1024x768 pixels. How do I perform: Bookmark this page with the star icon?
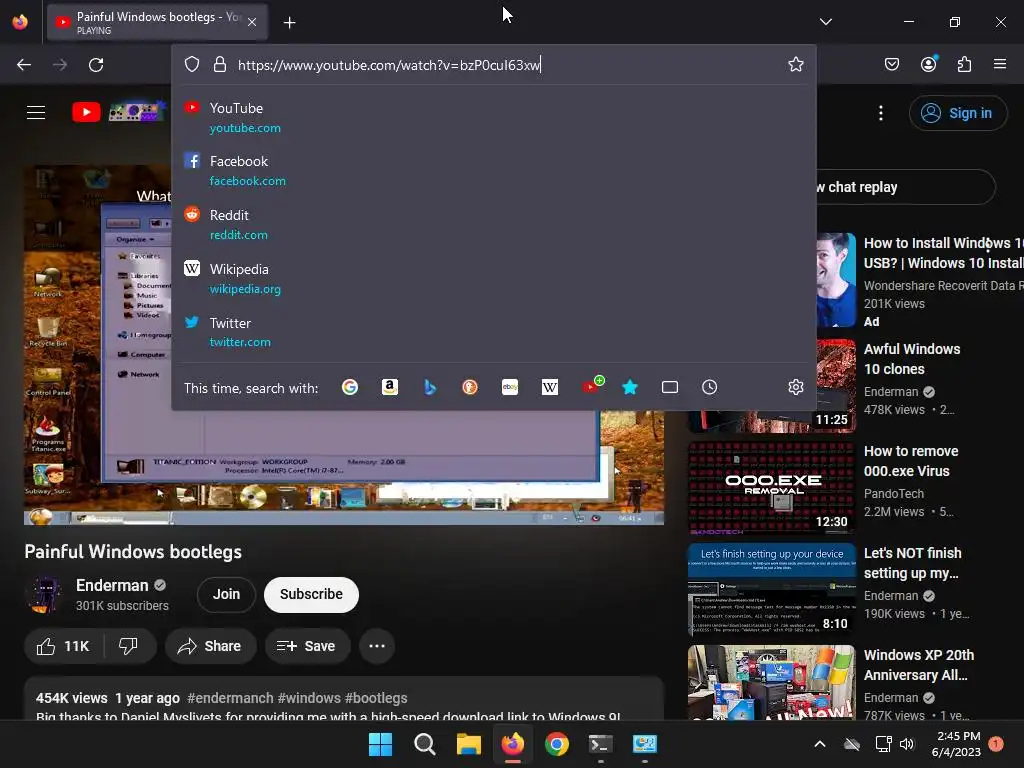[795, 64]
